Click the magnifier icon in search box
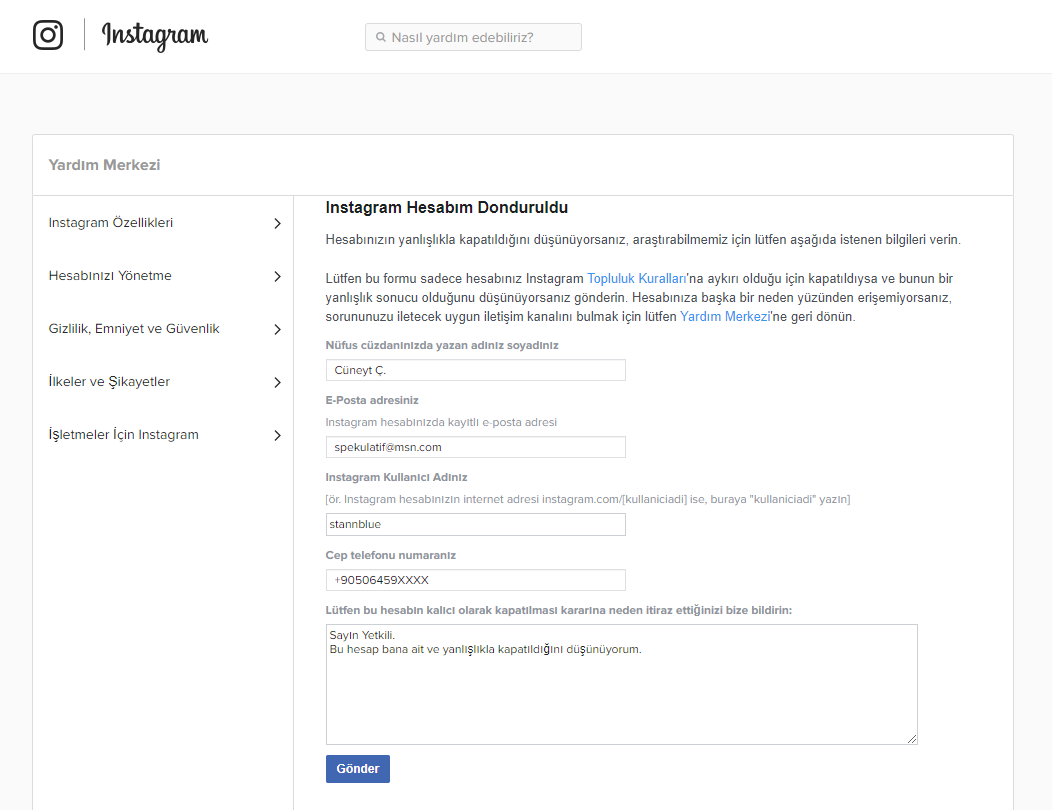 [x=381, y=38]
